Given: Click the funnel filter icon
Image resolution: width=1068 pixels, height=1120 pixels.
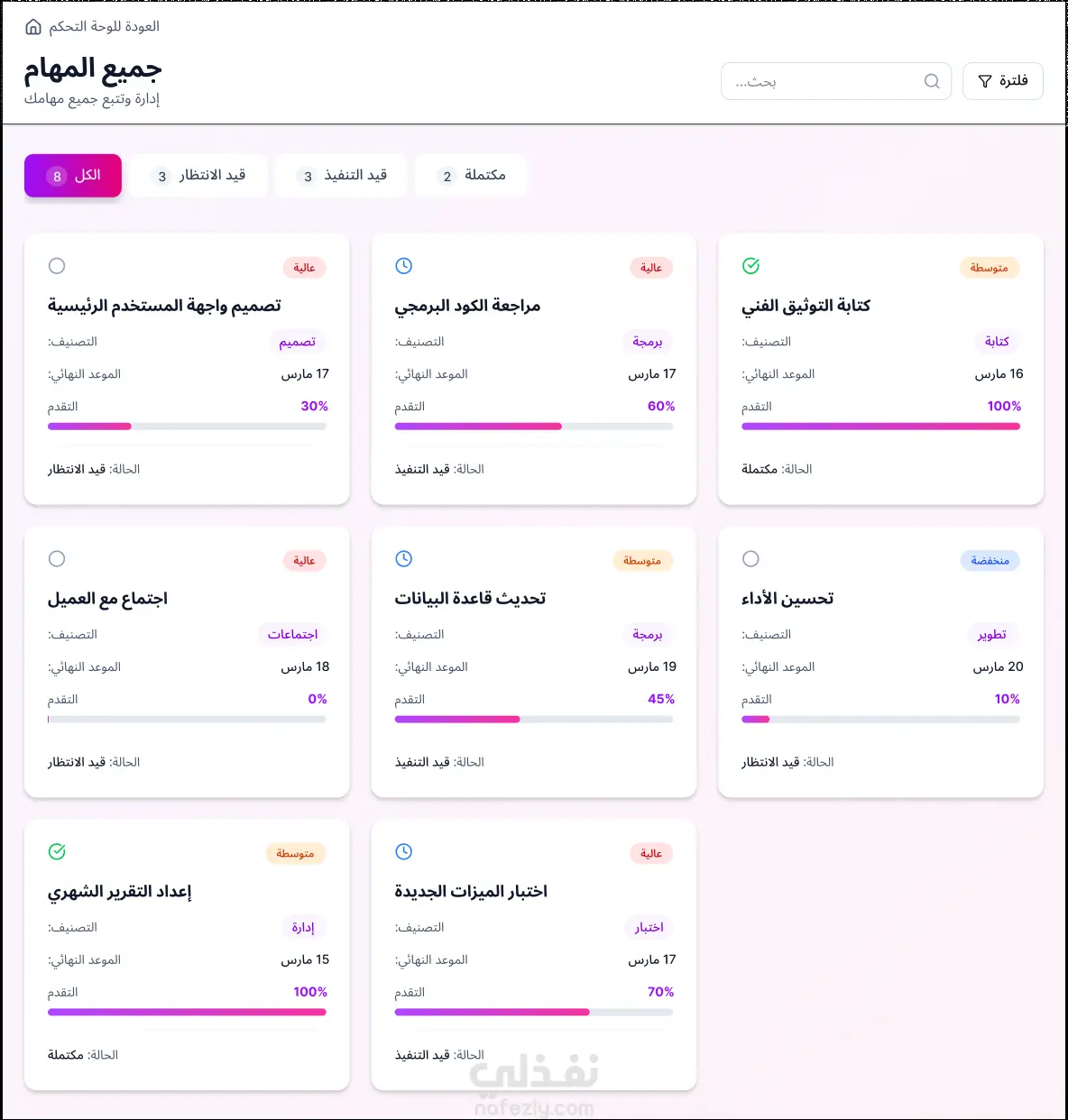Looking at the screenshot, I should coord(985,81).
